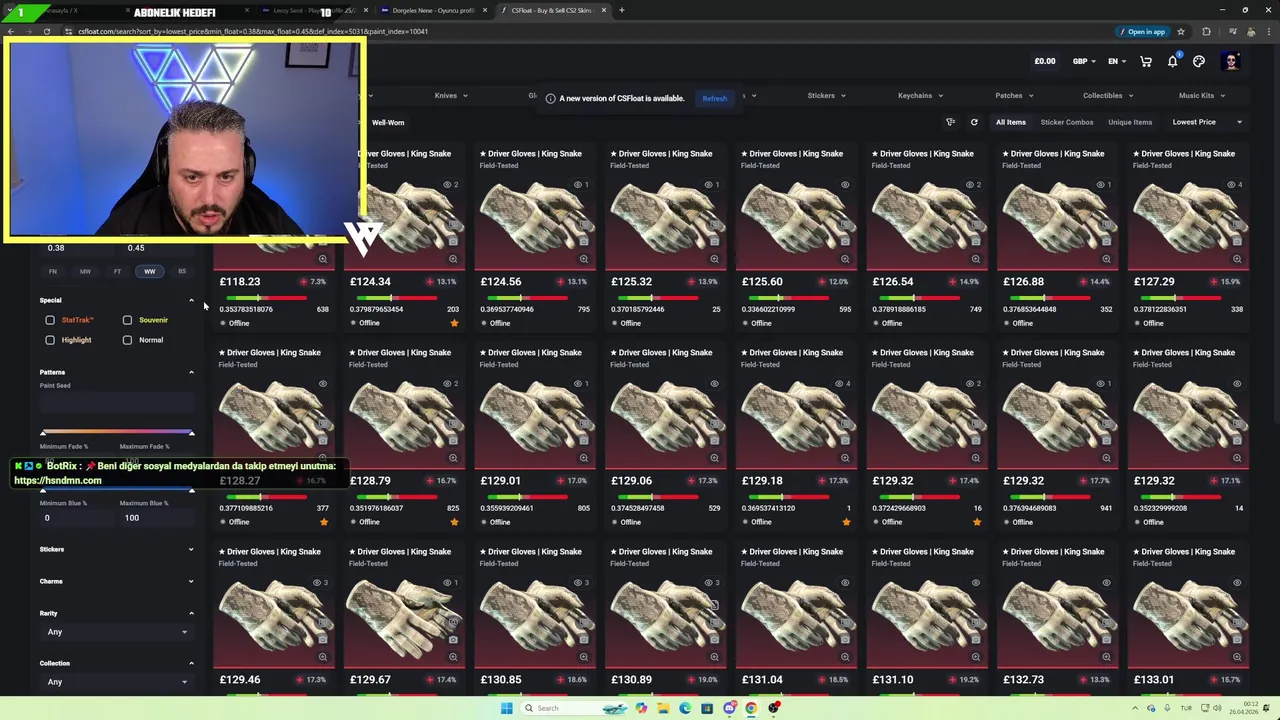Click the orange star on £124.34 listing
This screenshot has width=1280, height=720.
(454, 323)
